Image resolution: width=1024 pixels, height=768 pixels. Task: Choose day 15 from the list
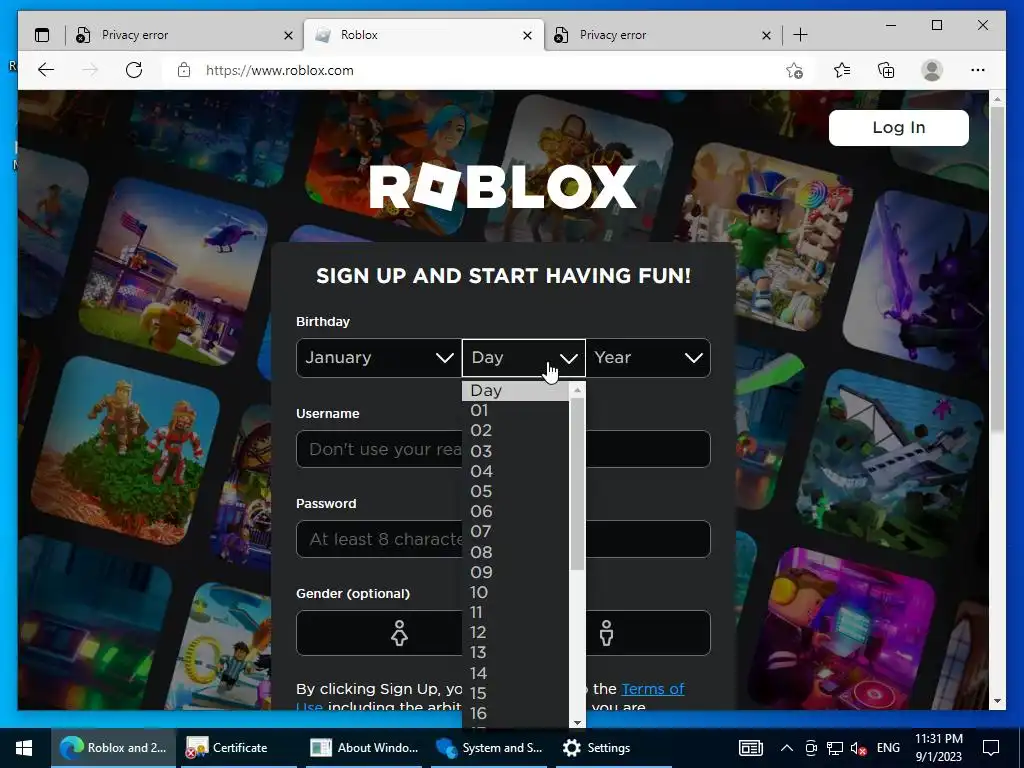[516, 694]
